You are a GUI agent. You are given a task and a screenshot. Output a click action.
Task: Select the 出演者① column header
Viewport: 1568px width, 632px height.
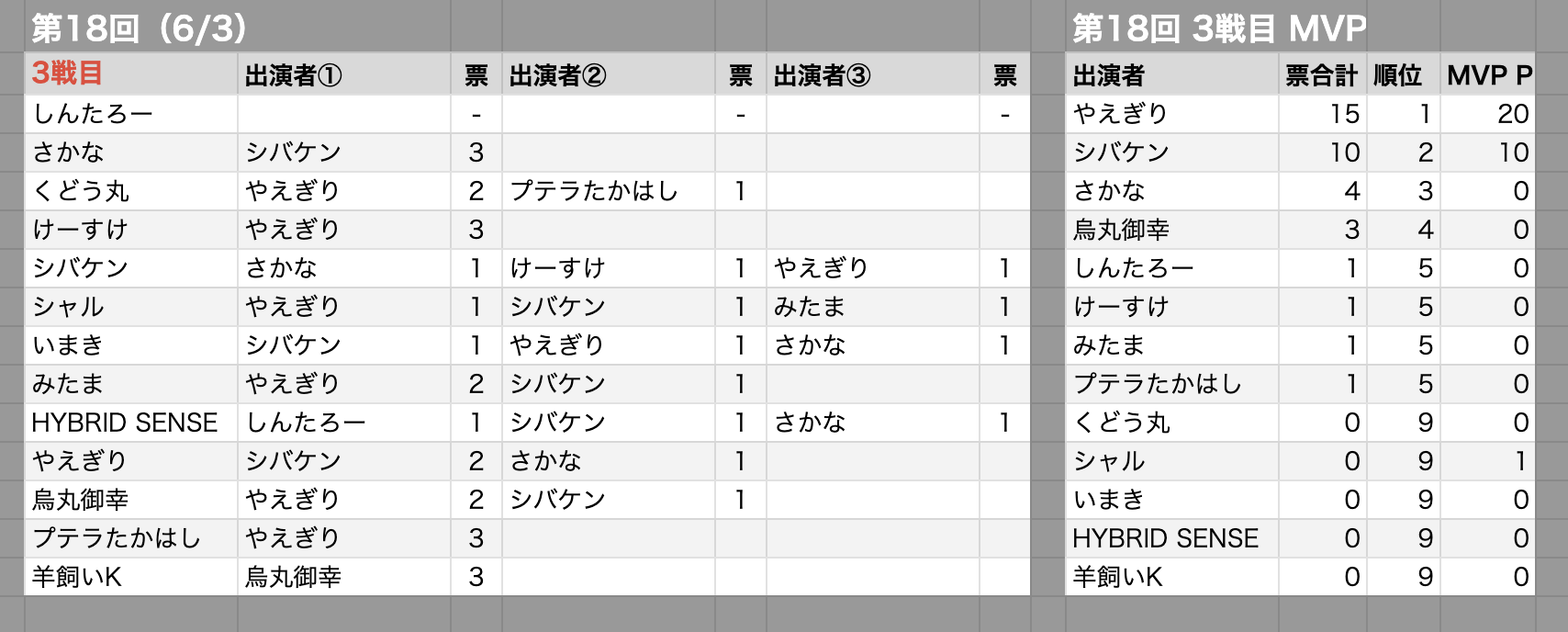click(344, 74)
